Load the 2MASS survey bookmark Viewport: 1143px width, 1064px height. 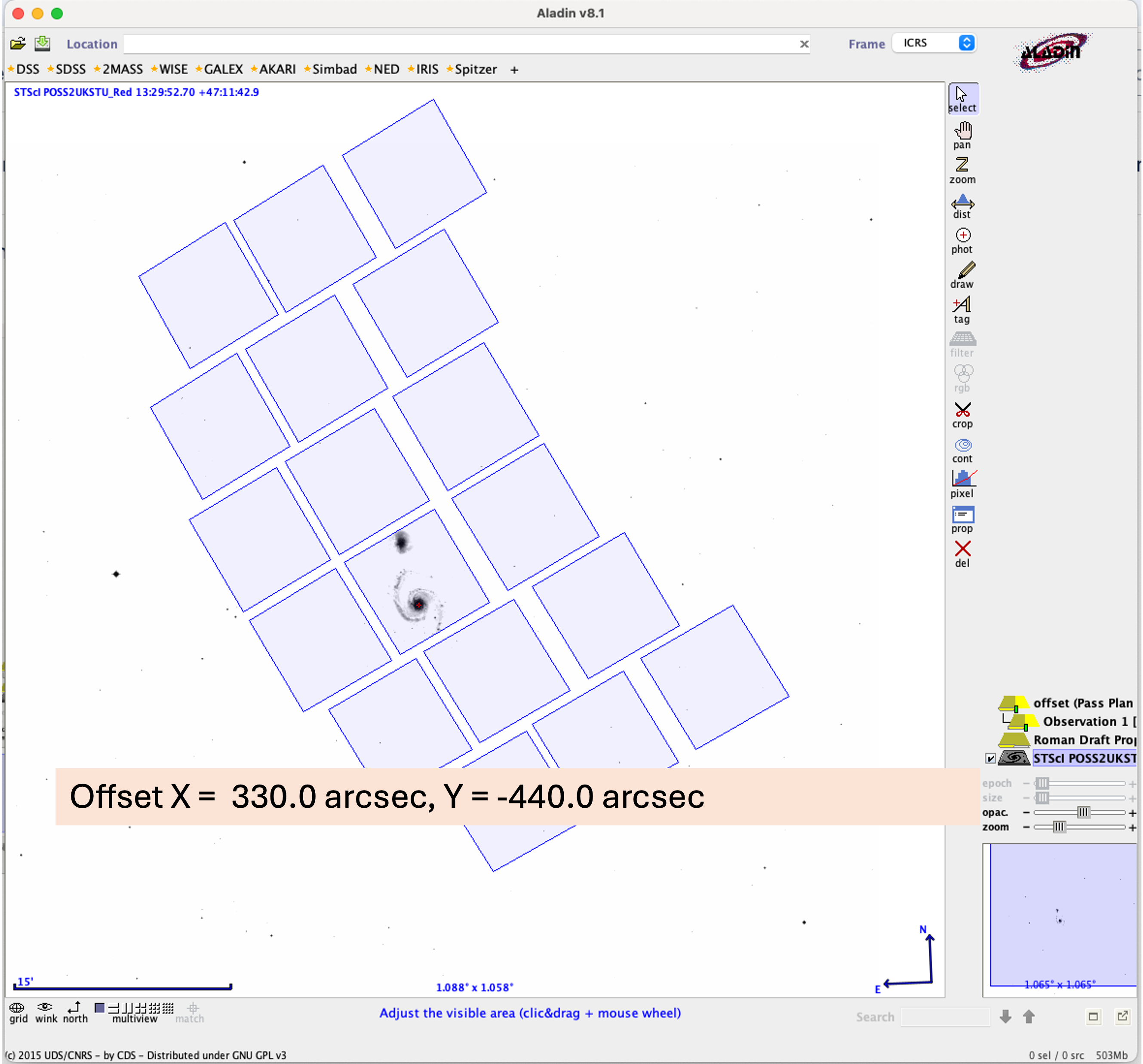pyautogui.click(x=122, y=70)
